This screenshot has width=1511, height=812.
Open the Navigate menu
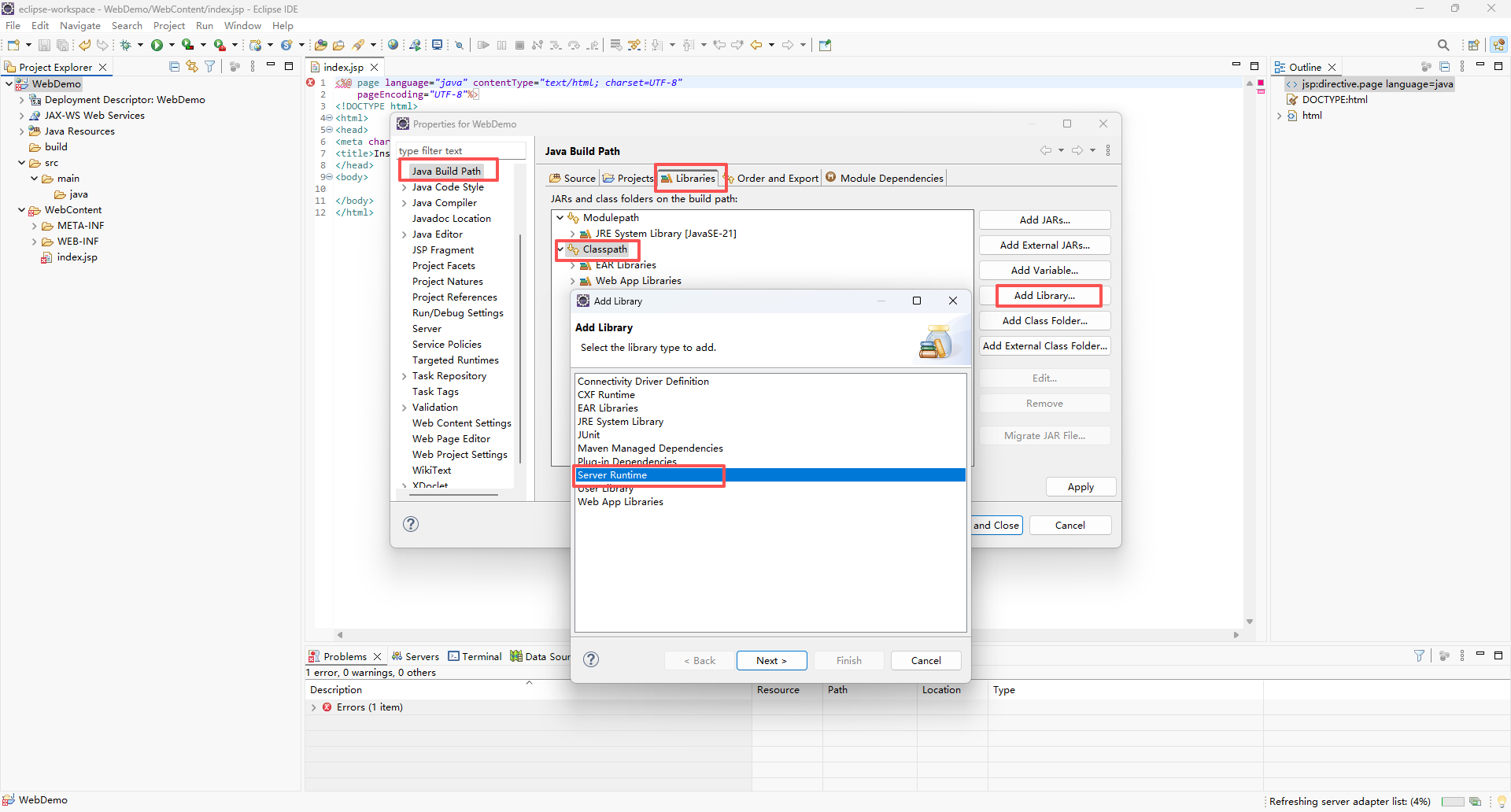click(80, 26)
